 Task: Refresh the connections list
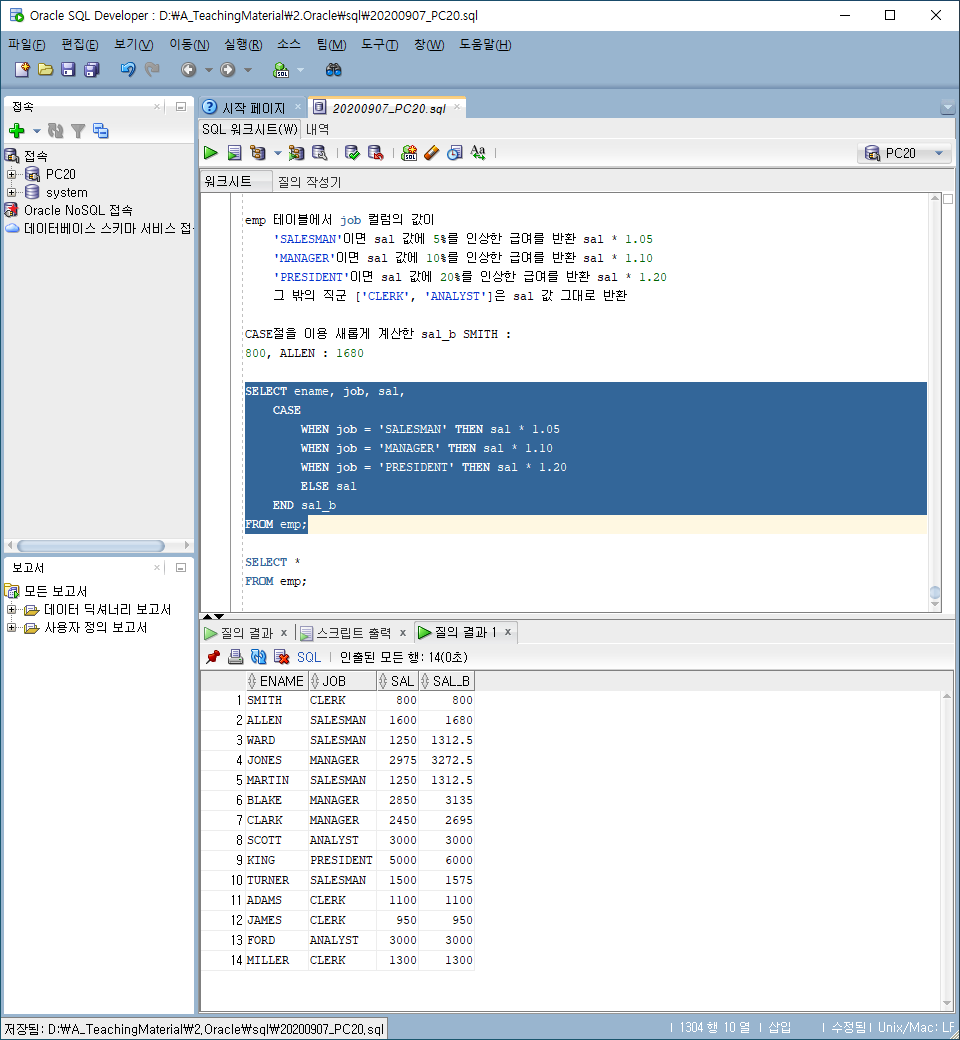tap(56, 131)
